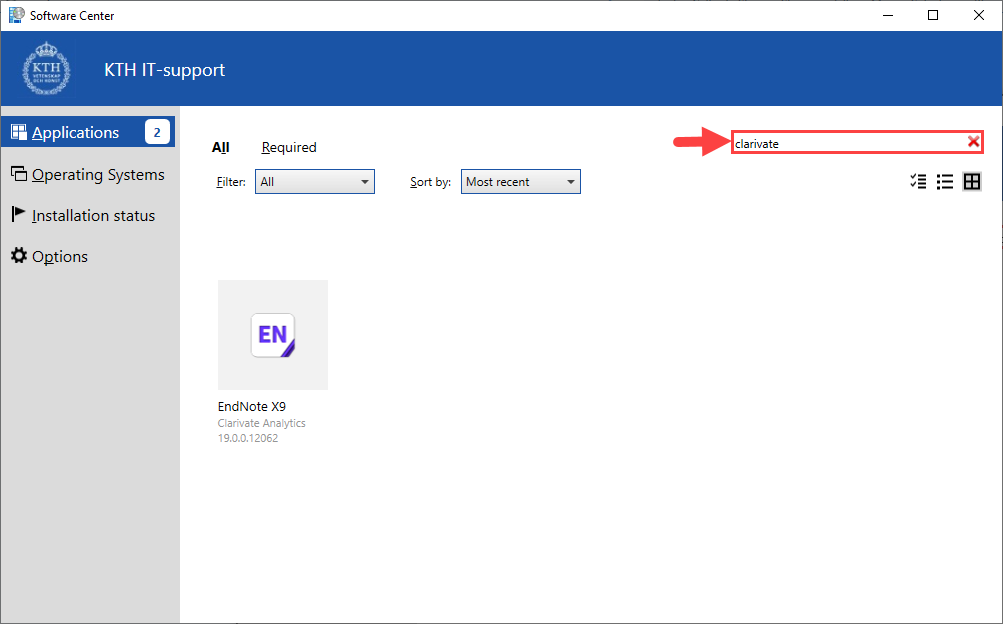
Task: Go to Installation status page
Action: (93, 216)
